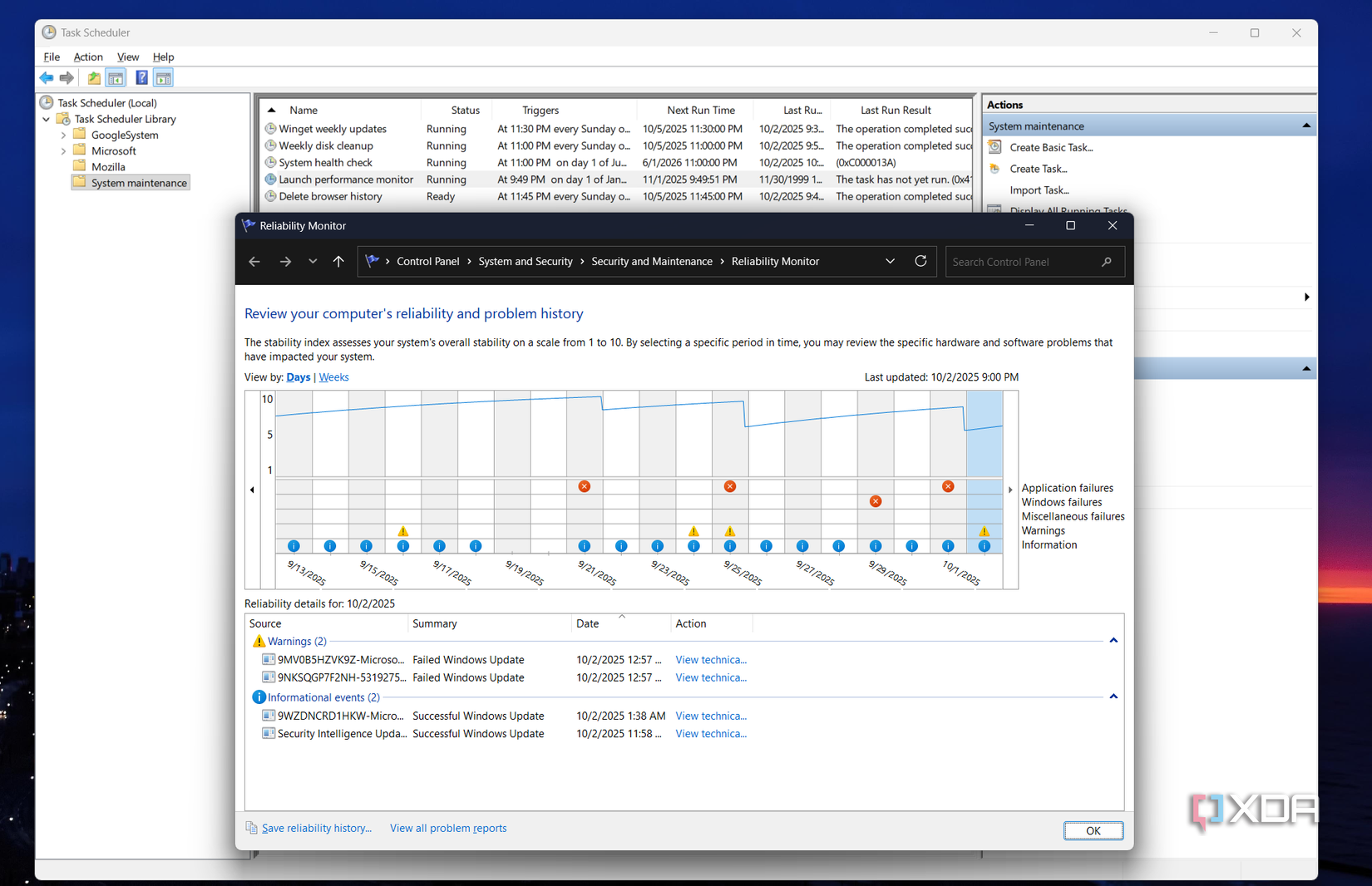
Task: Expand the More Actions submenu arrow in Actions pane
Action: pos(1306,298)
